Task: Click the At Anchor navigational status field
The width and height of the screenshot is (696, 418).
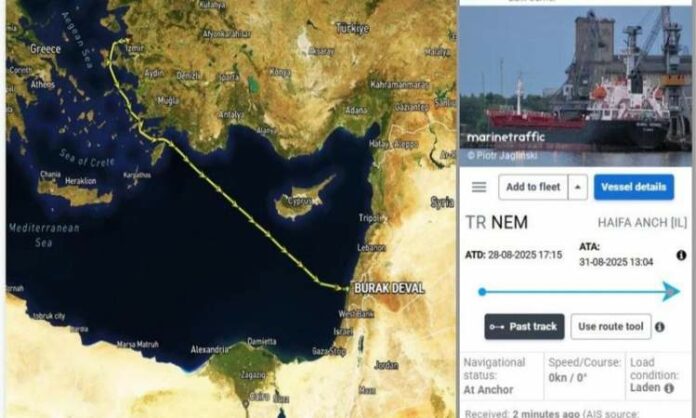Action: pos(502,376)
